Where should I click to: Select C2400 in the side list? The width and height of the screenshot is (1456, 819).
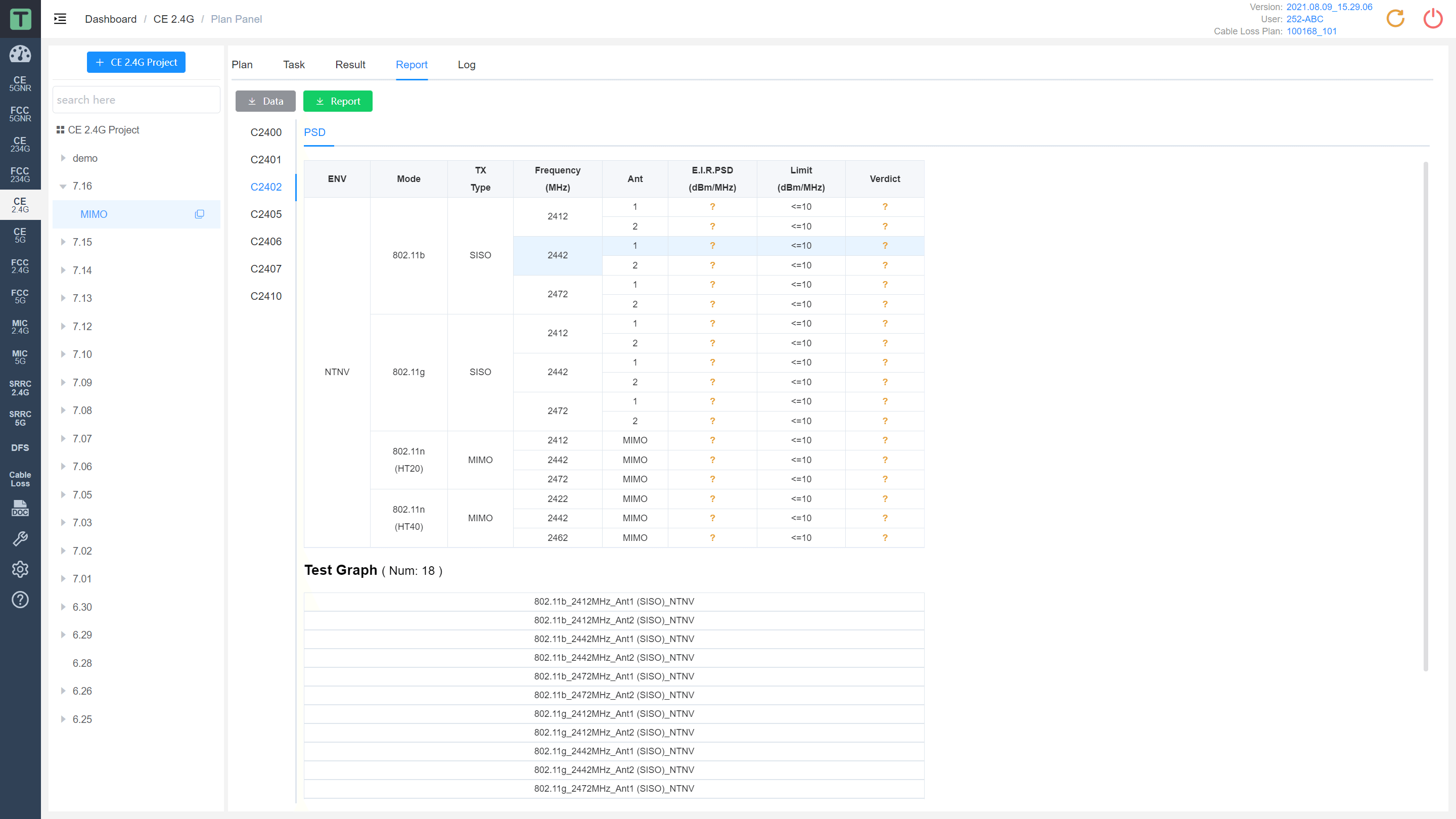pyautogui.click(x=265, y=132)
